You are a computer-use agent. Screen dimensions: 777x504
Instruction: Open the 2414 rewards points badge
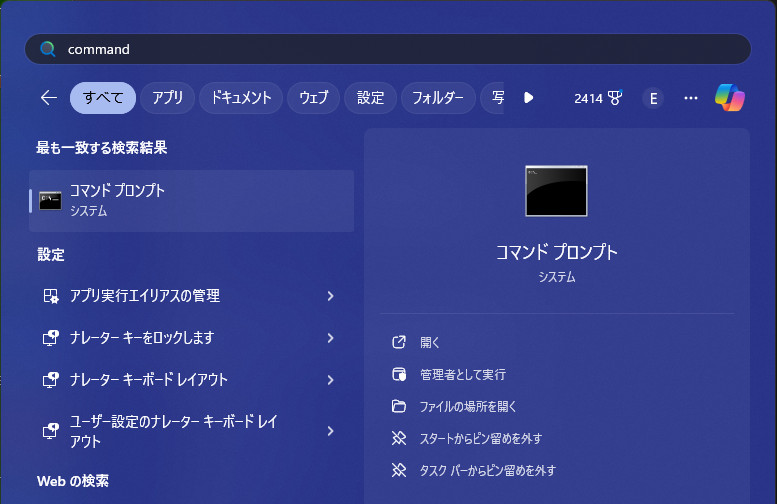click(598, 98)
